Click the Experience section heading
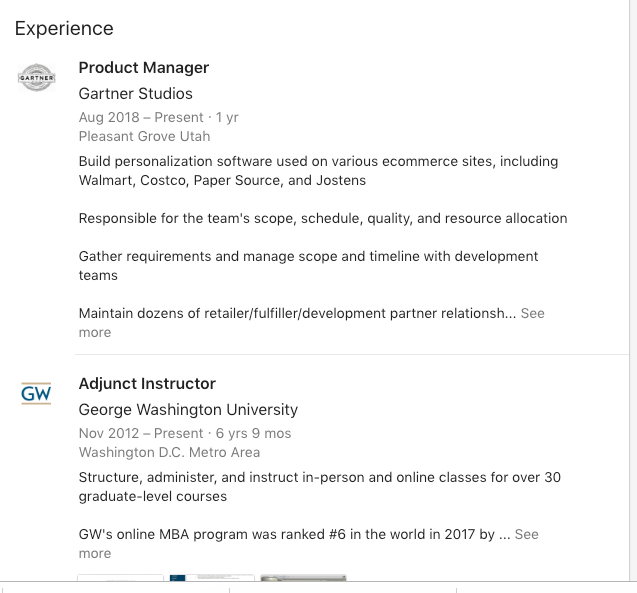This screenshot has width=637, height=593. (64, 28)
